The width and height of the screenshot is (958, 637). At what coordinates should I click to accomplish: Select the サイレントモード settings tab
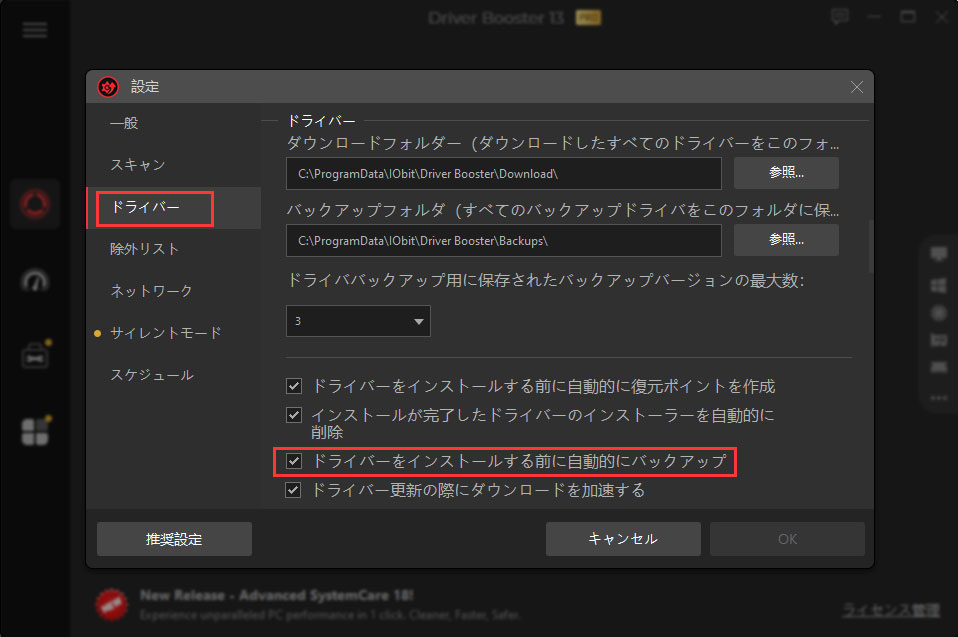pos(174,333)
